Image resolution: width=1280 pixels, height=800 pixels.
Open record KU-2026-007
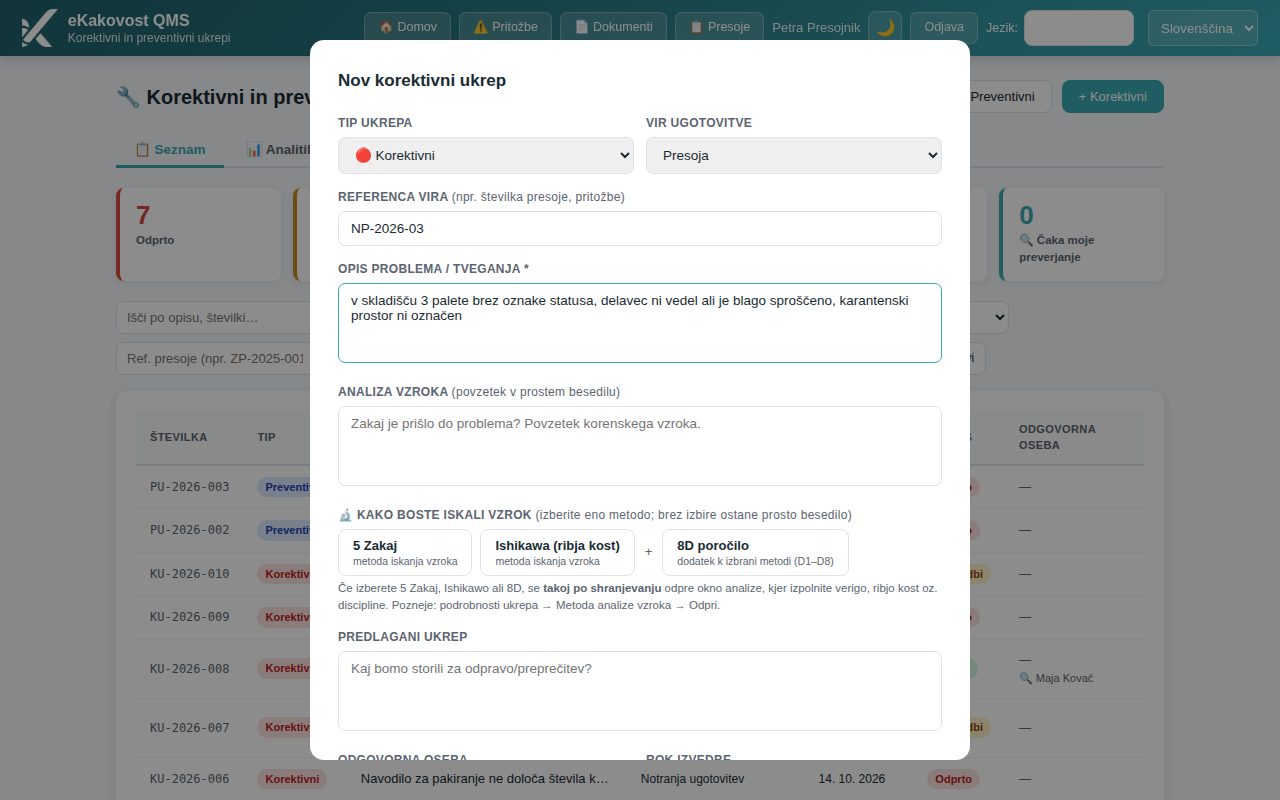190,727
